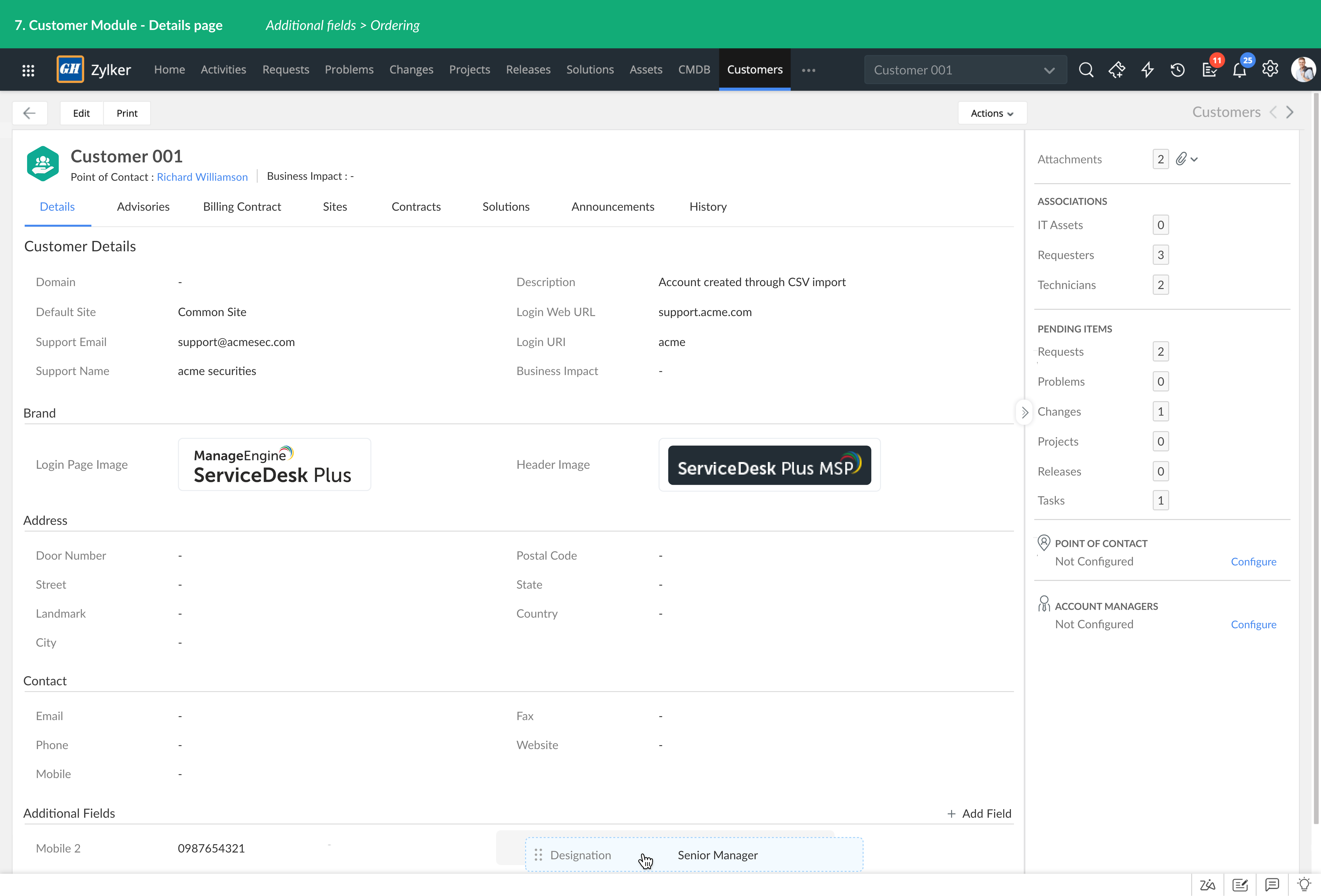
Task: Click the Header Image ServiceDesk Plus MSP thumbnail
Action: [769, 465]
